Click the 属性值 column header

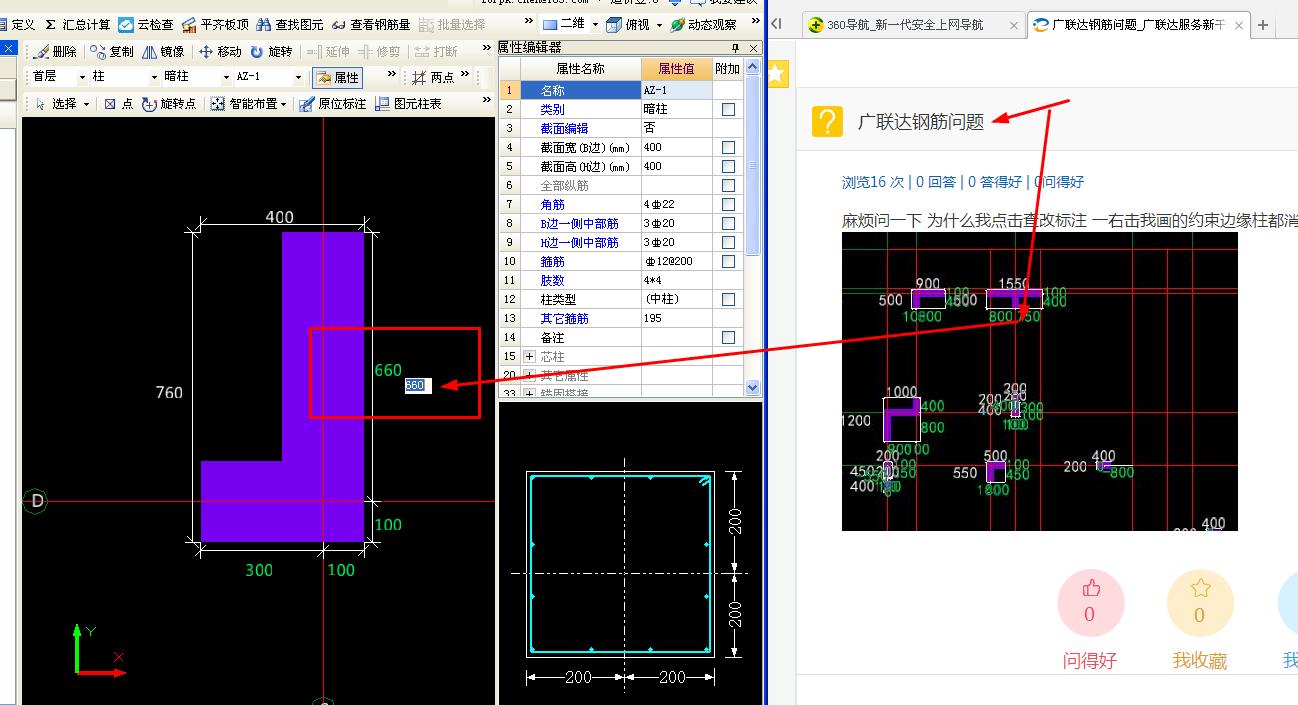pos(676,69)
